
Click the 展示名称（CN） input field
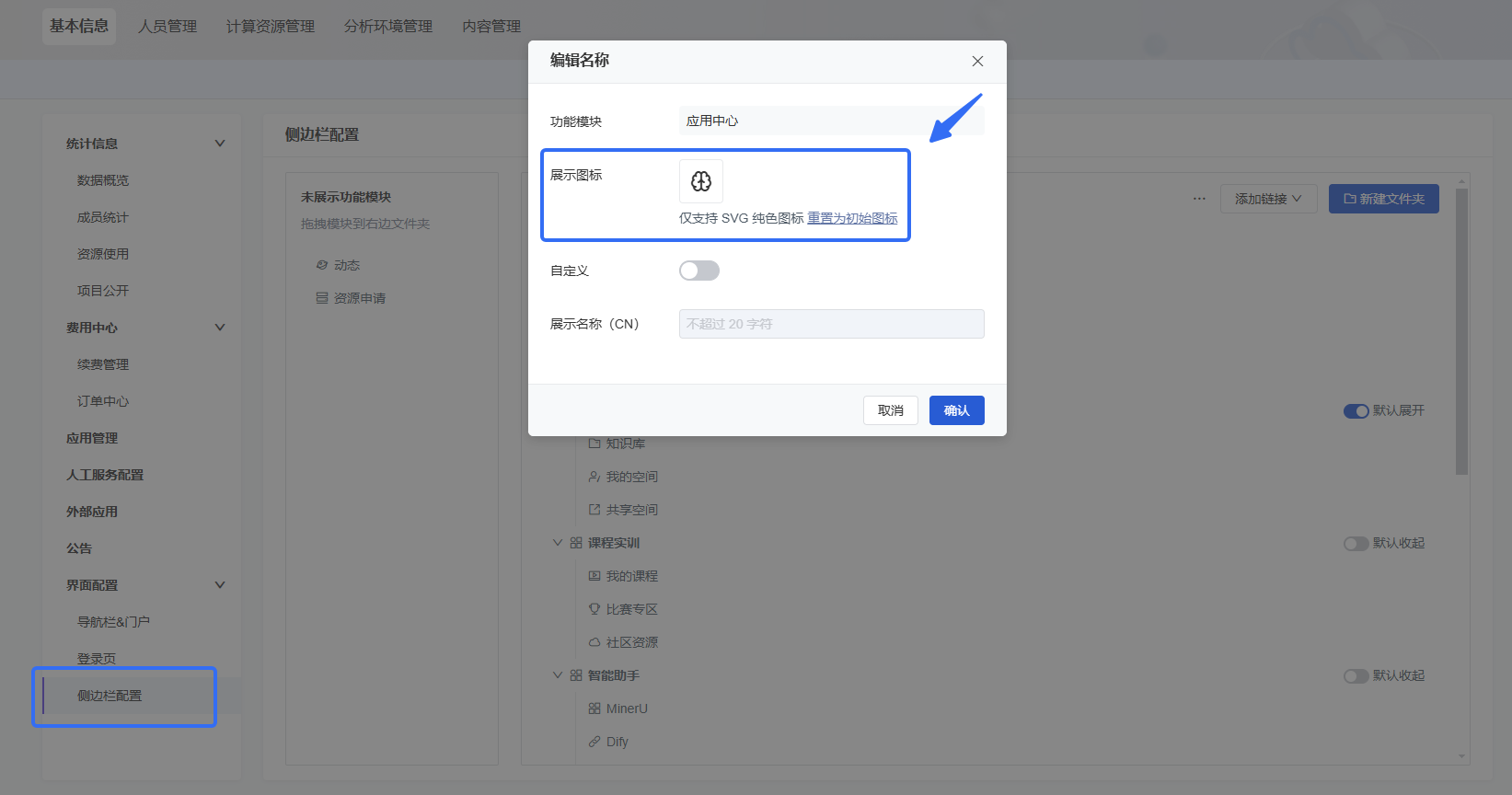tap(831, 324)
